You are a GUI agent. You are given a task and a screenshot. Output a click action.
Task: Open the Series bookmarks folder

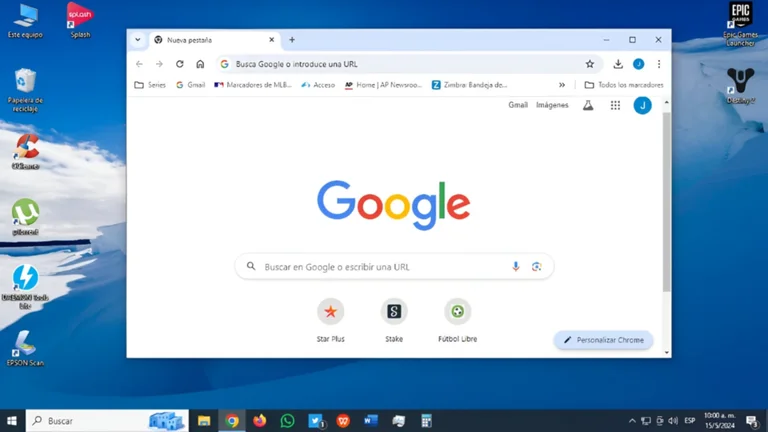150,85
